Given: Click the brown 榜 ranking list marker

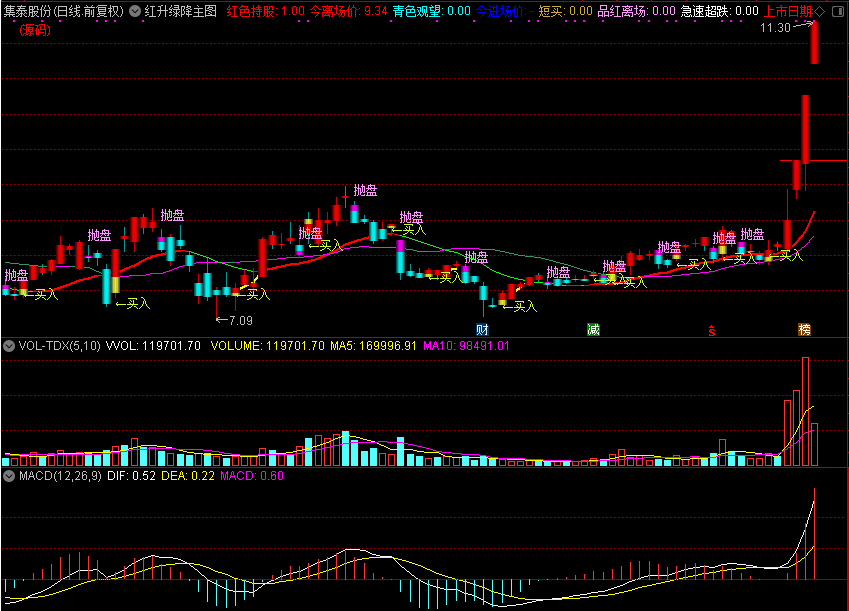Looking at the screenshot, I should tap(805, 329).
